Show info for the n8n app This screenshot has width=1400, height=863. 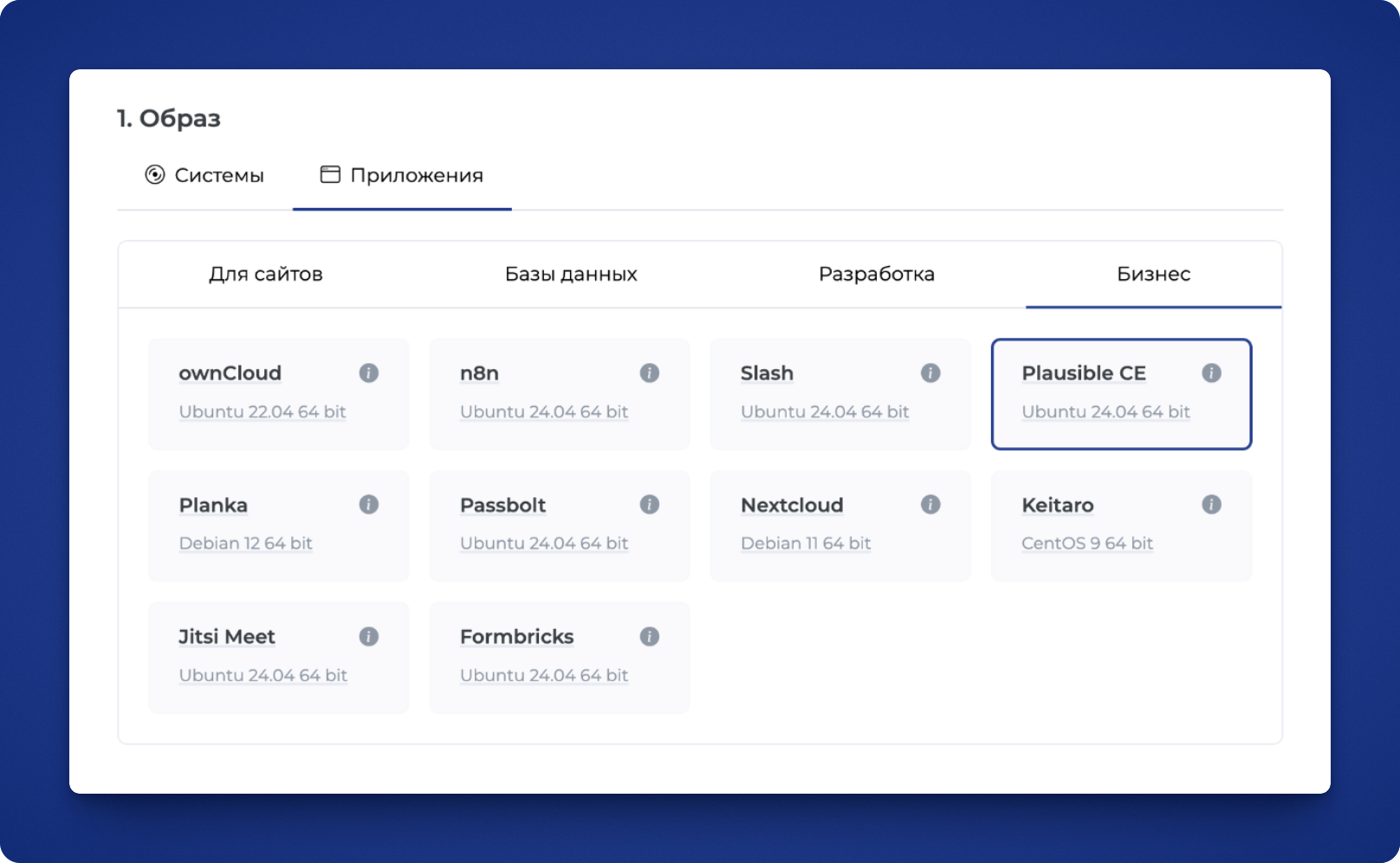point(650,373)
